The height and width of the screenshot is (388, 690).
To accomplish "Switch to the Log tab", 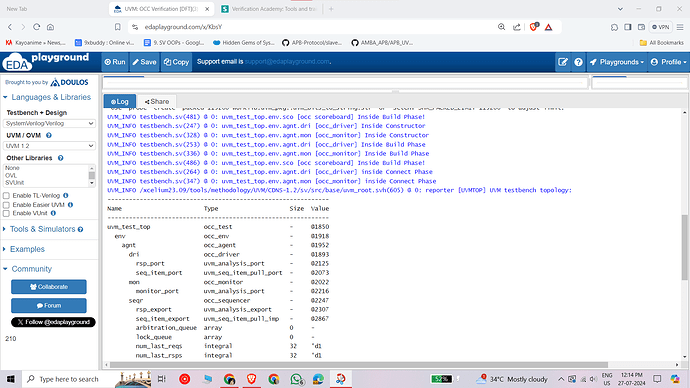I will point(120,101).
